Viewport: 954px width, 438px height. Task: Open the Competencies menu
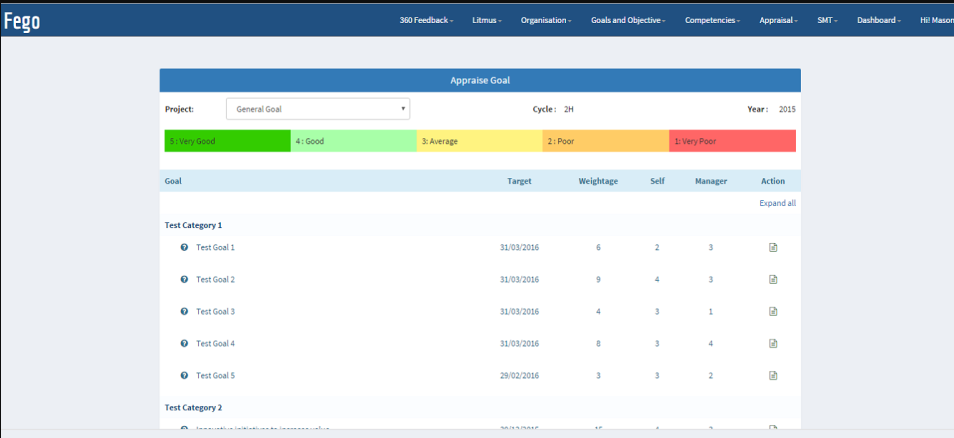click(x=712, y=20)
